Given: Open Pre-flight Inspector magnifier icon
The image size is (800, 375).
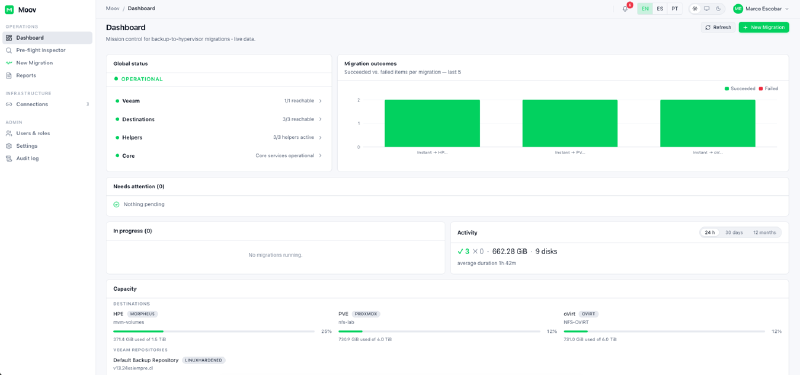Looking at the screenshot, I should click(9, 51).
